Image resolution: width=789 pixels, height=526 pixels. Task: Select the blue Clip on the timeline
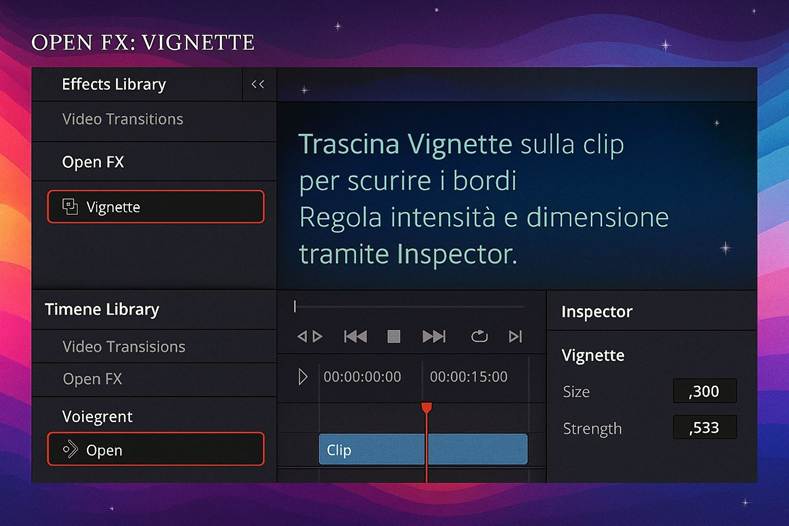click(423, 449)
